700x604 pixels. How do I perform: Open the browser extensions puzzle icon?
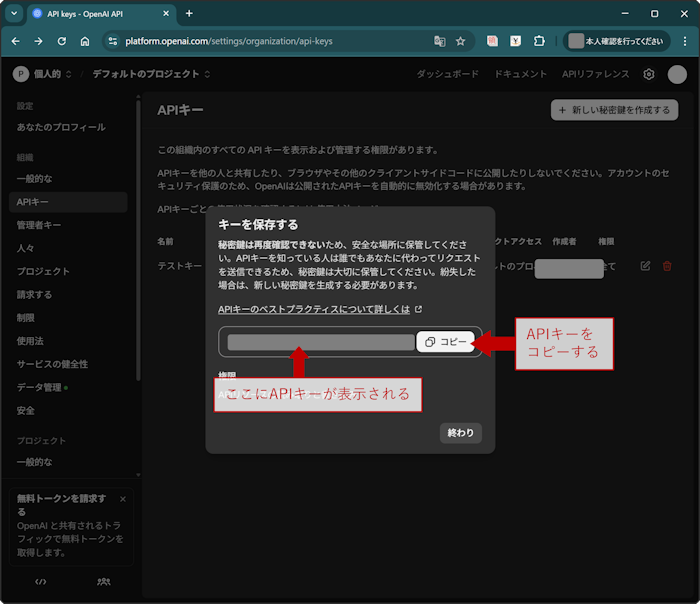click(x=539, y=41)
